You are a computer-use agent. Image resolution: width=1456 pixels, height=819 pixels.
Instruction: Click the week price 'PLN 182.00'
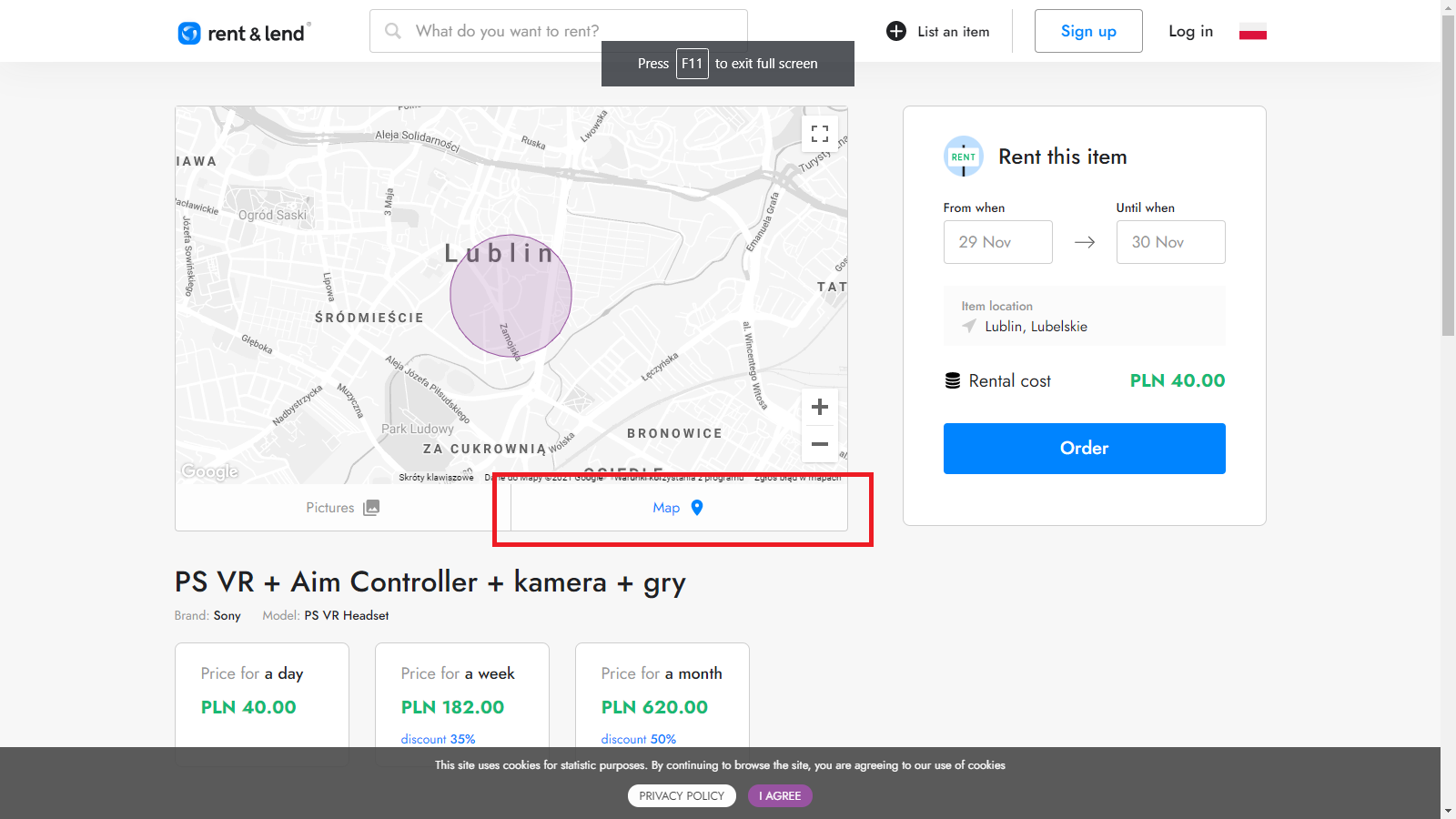[x=453, y=707]
